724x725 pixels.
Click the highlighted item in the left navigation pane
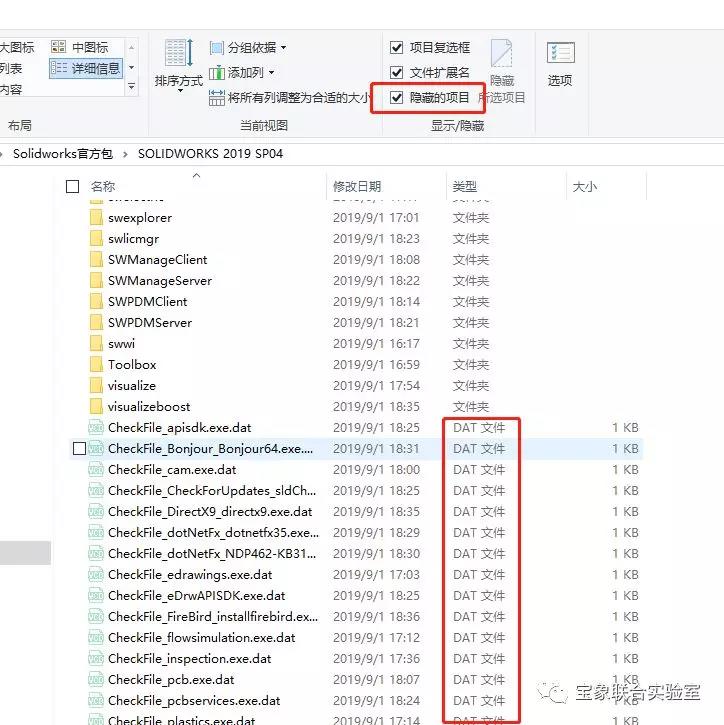(x=25, y=553)
